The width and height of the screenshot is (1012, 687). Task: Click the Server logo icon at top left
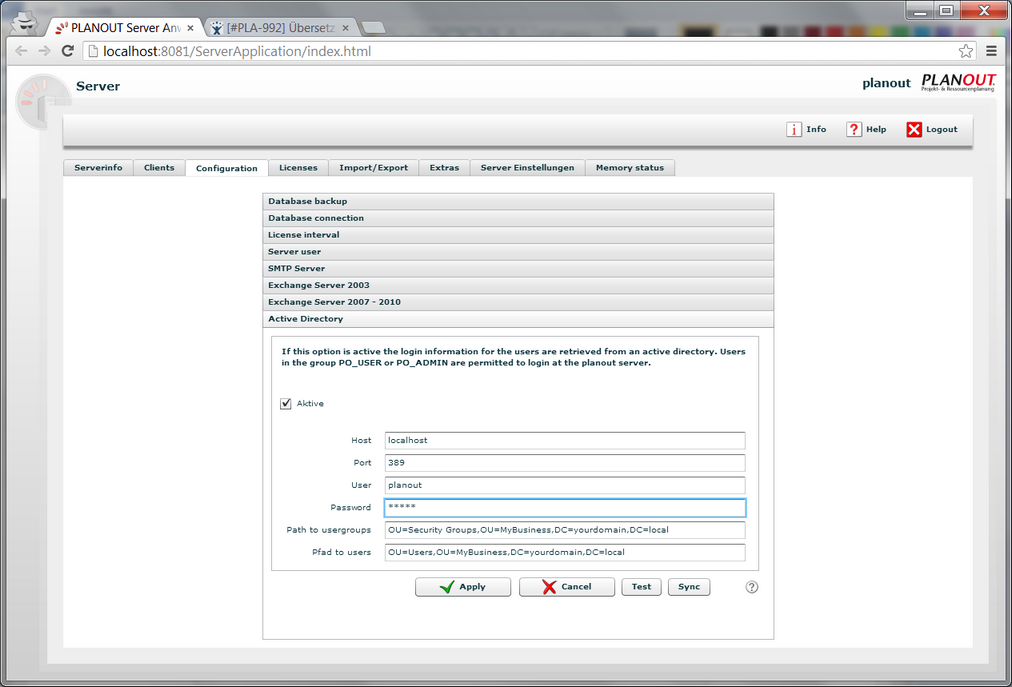[43, 101]
